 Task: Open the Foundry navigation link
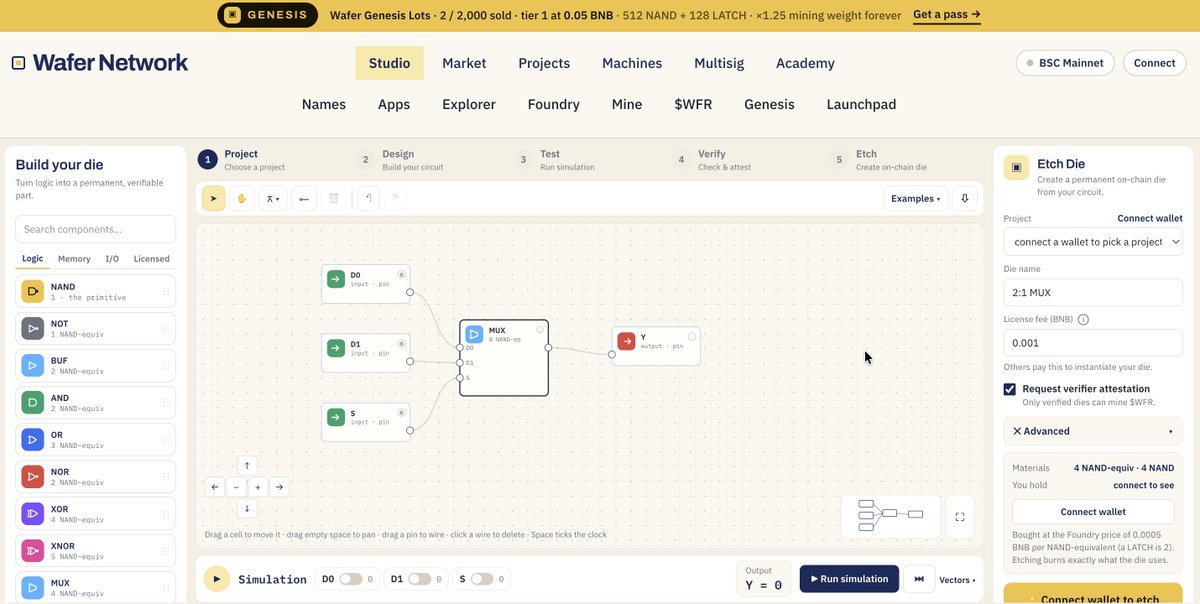click(x=554, y=104)
